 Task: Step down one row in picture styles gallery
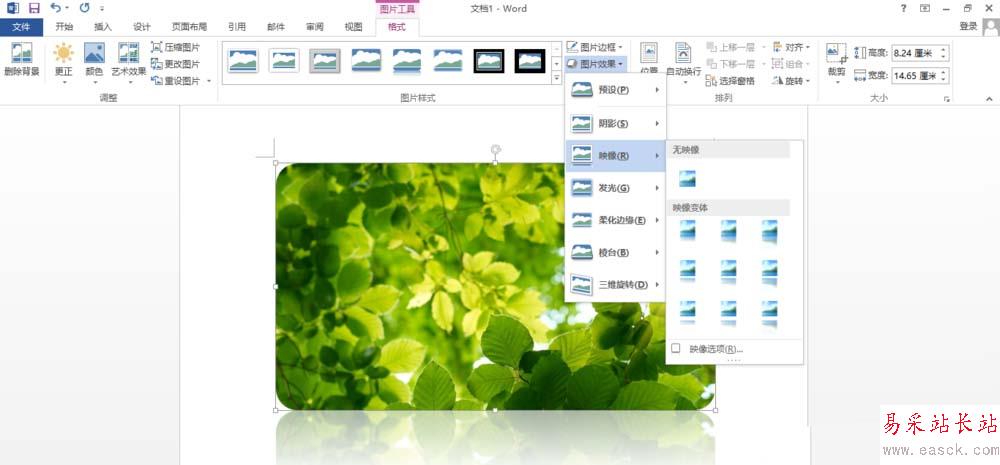pos(556,63)
